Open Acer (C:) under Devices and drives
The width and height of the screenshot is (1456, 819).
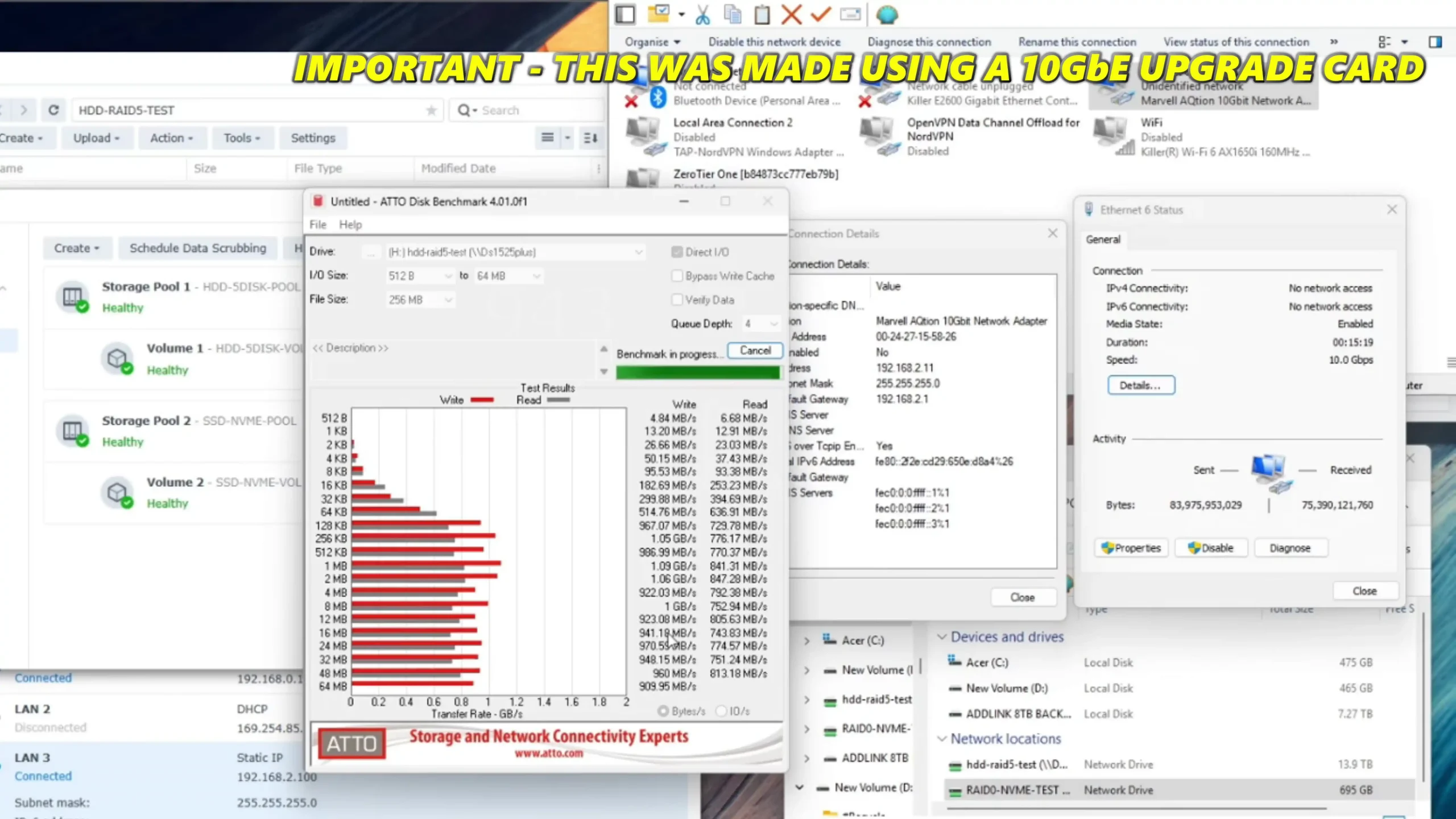[986, 663]
